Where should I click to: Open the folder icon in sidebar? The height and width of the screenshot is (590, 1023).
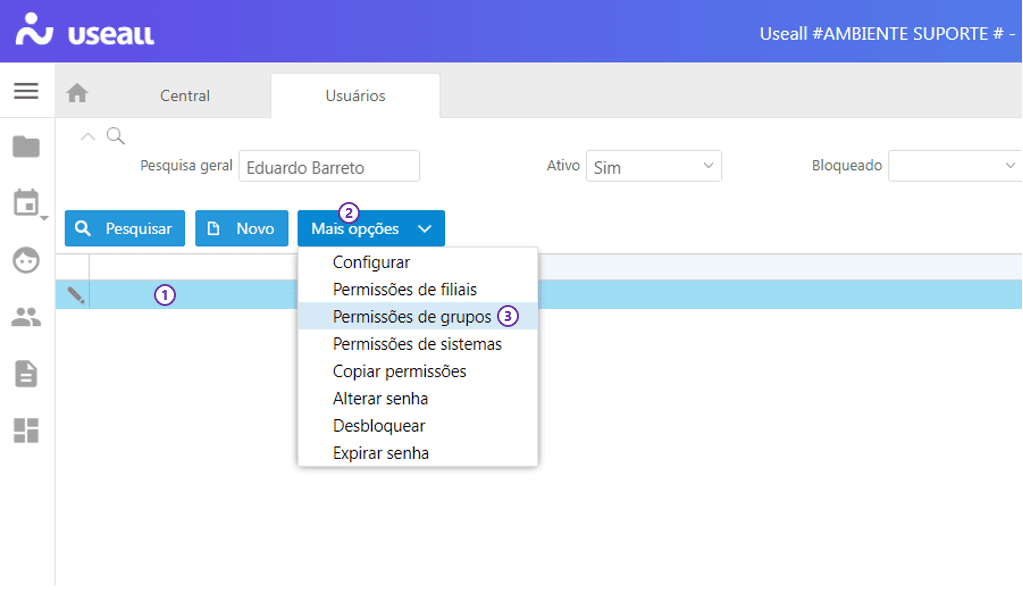tap(26, 147)
